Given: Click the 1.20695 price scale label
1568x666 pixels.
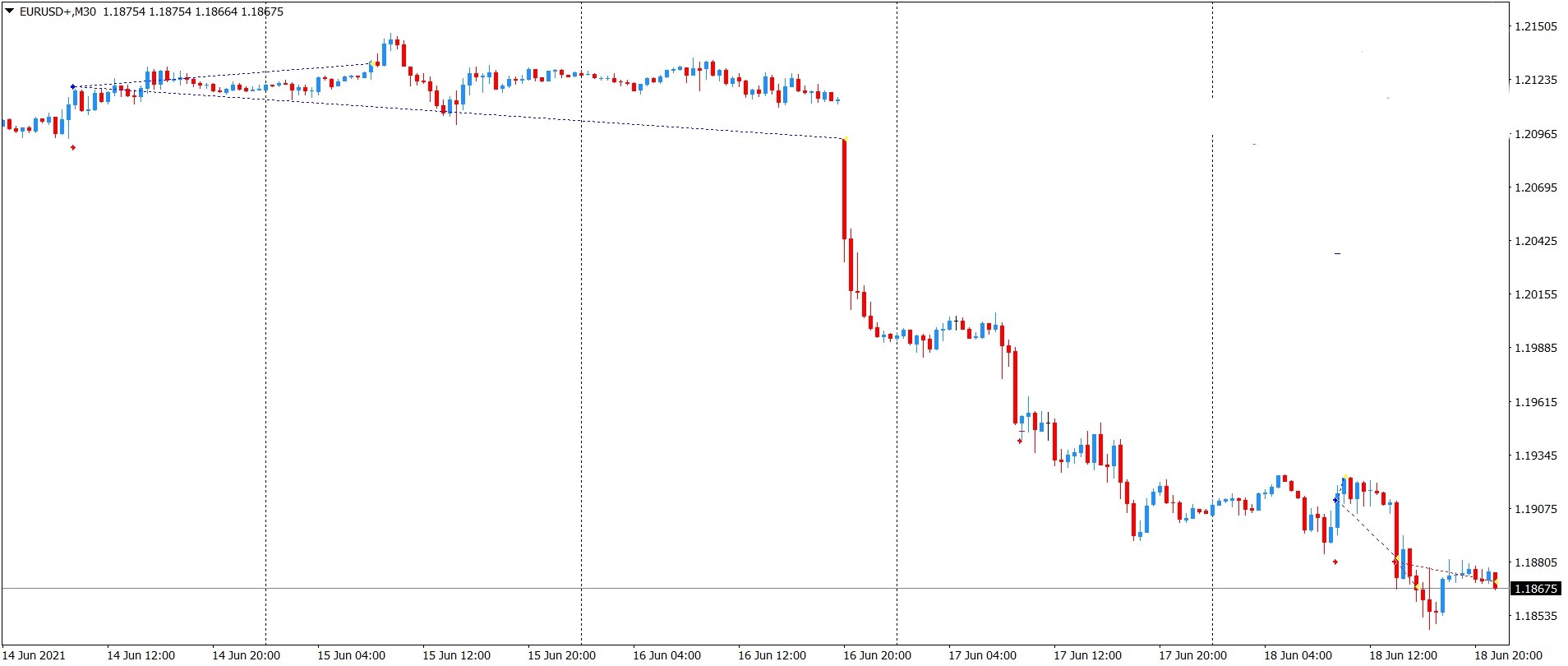Looking at the screenshot, I should coord(1535,187).
